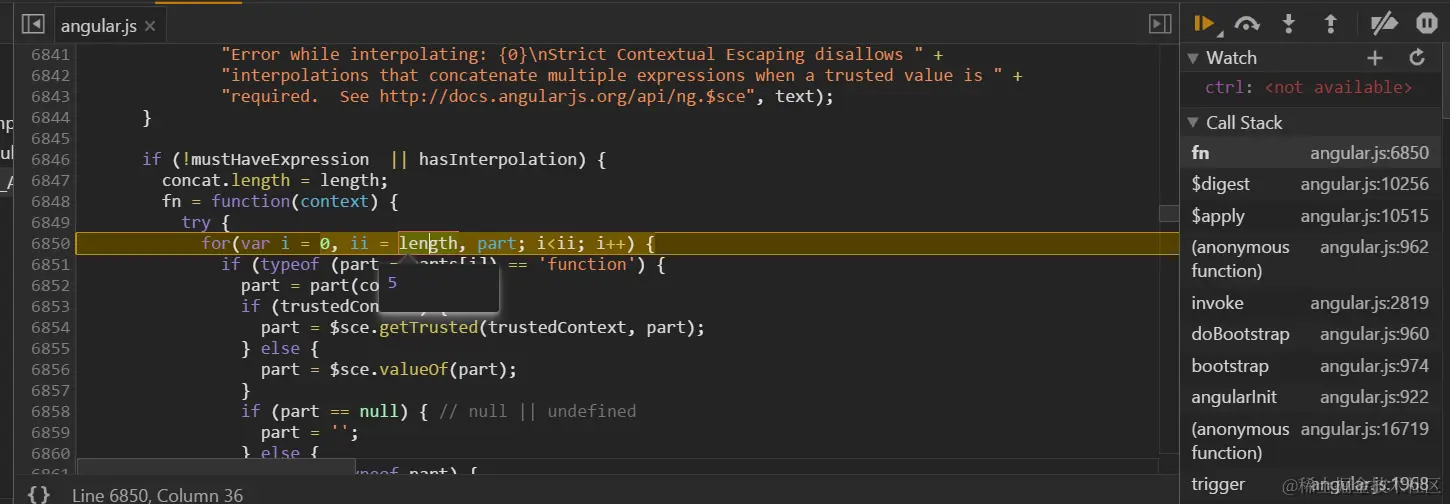Select the angular.js file tab
The width and height of the screenshot is (1450, 504).
98,26
